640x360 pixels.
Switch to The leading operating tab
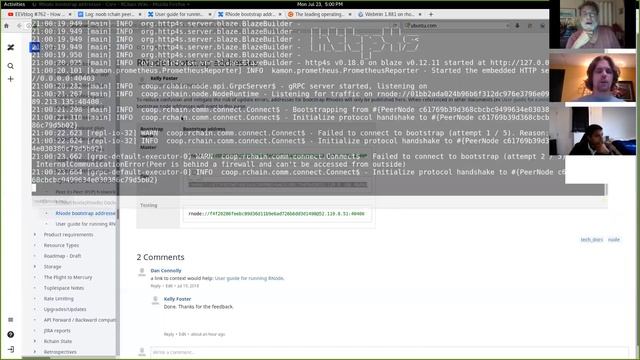pos(319,14)
